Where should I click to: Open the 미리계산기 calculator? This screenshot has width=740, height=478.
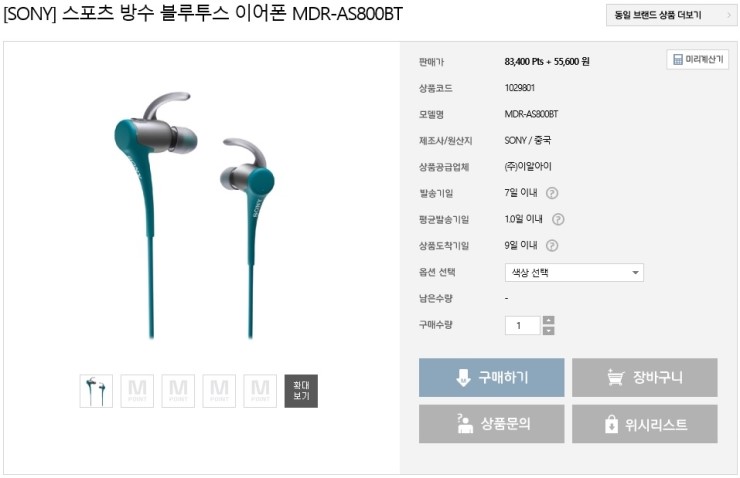click(x=698, y=59)
